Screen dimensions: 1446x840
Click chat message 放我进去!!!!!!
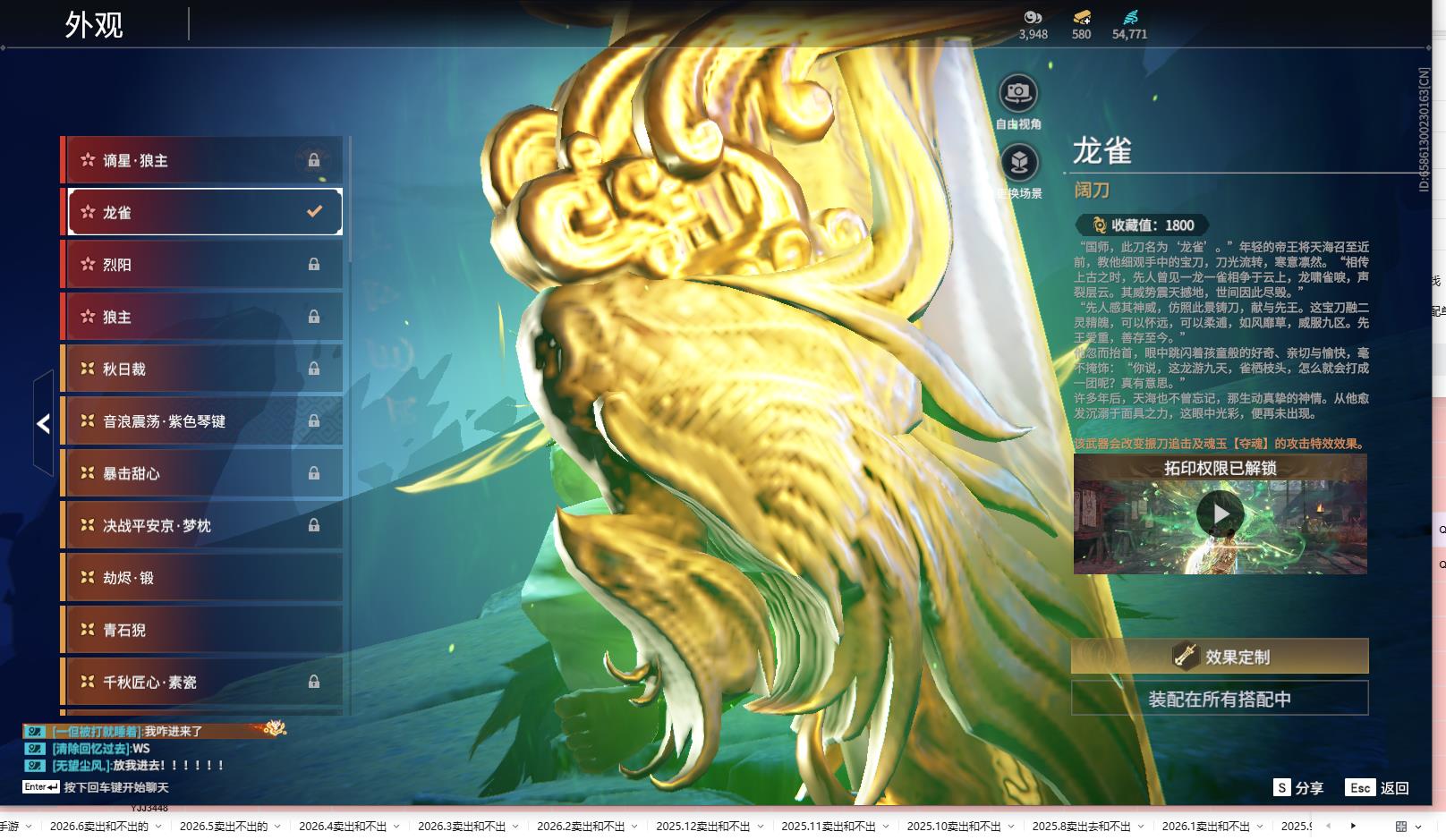point(168,765)
